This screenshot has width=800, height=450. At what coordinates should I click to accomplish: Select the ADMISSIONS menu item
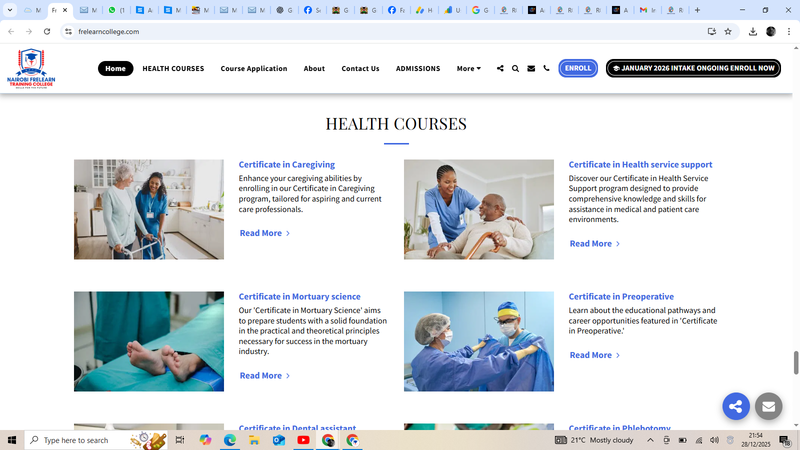coord(418,69)
